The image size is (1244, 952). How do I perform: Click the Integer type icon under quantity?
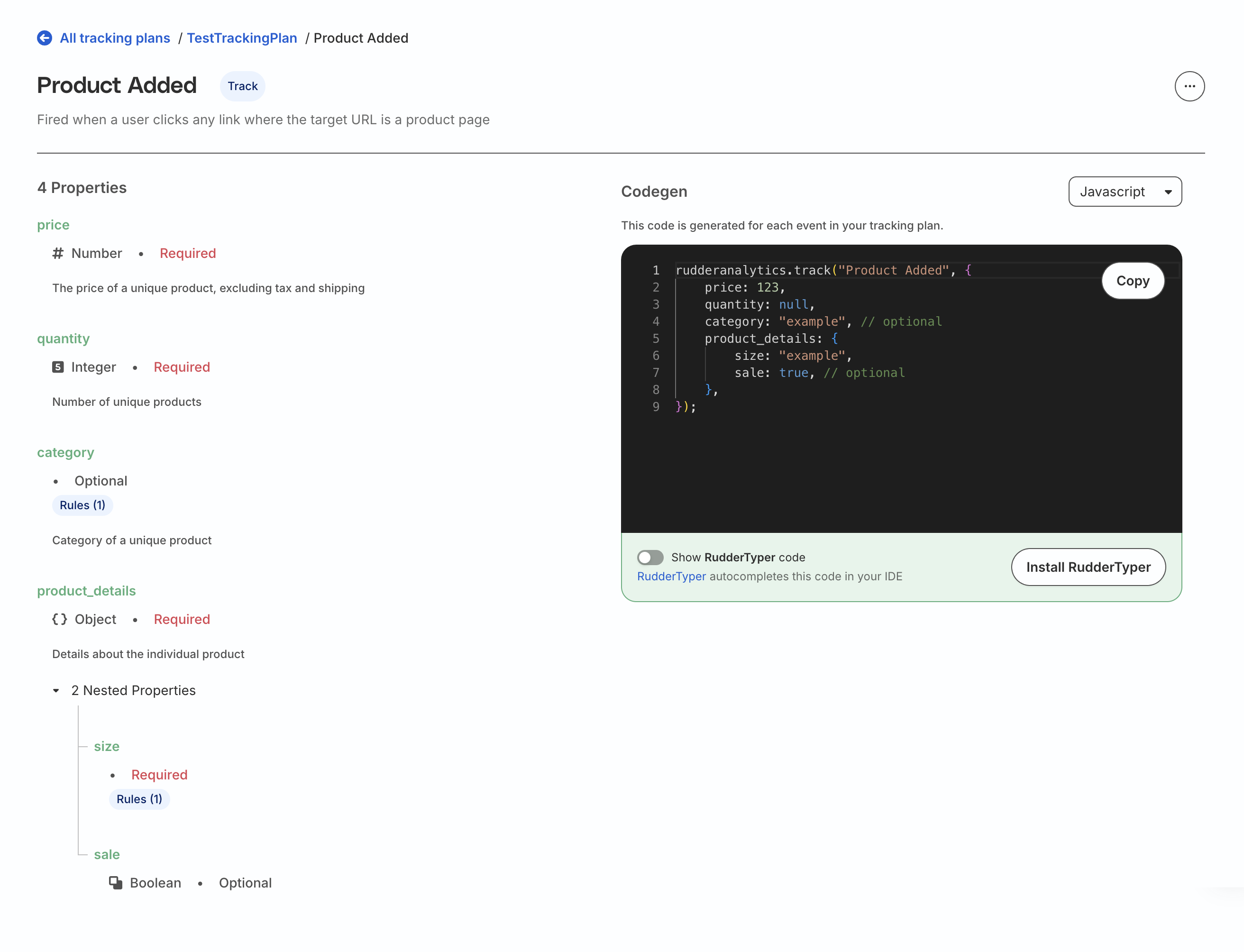tap(58, 367)
